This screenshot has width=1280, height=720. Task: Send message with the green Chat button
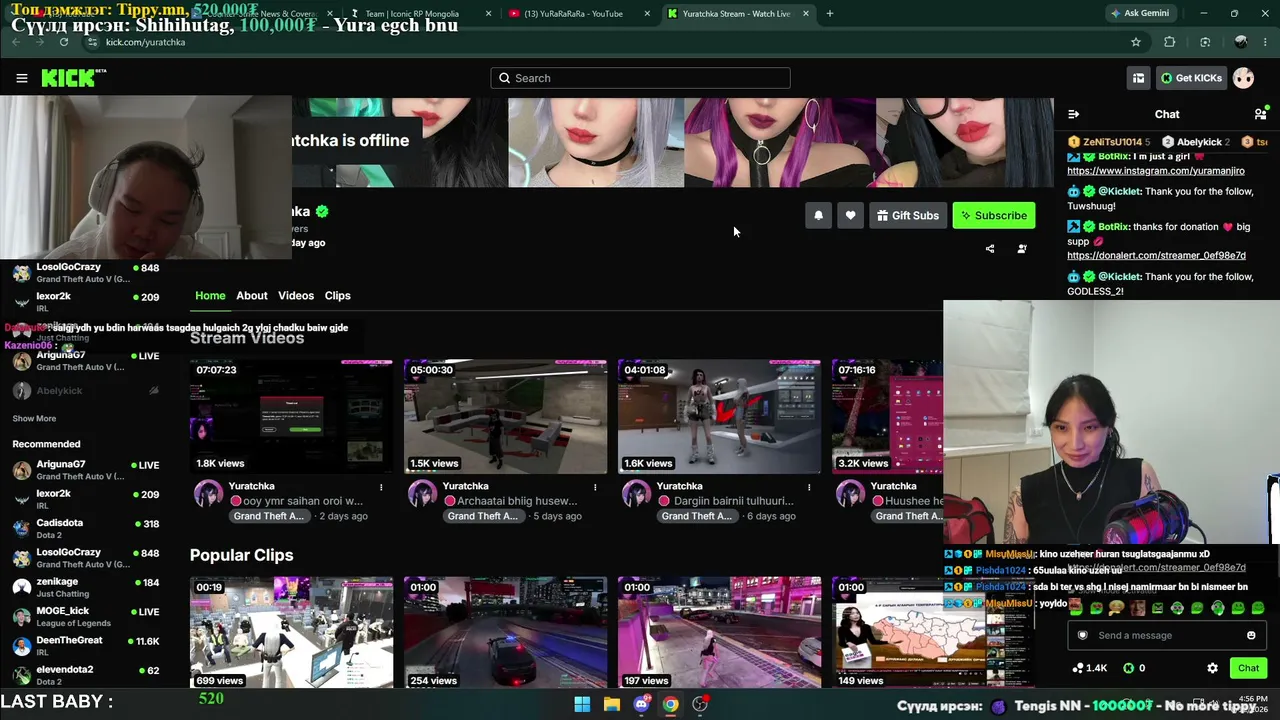[x=1248, y=668]
